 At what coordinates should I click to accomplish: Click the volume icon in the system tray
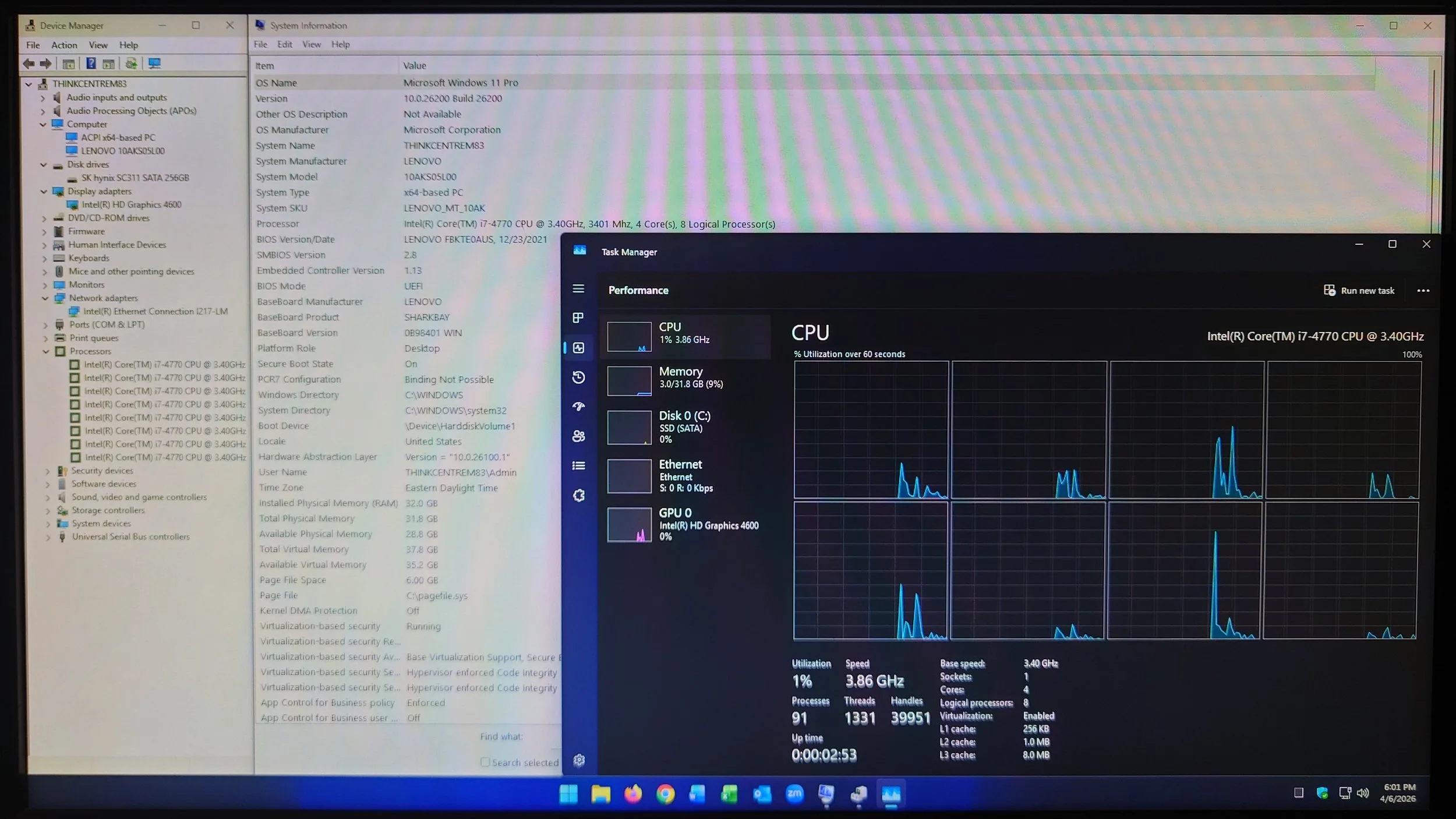1363,793
